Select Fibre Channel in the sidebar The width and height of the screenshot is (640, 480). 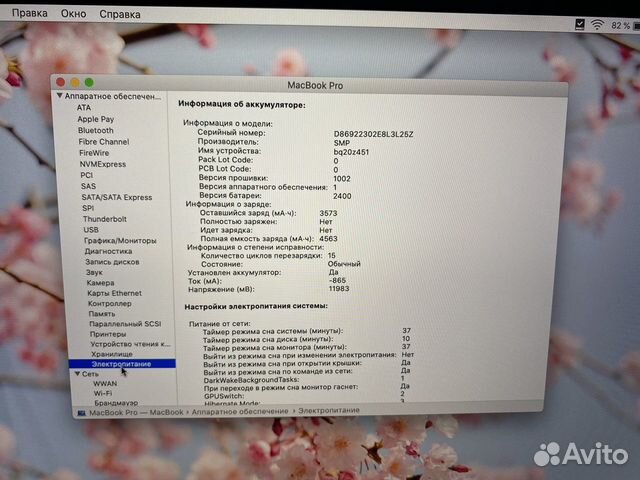tap(104, 142)
